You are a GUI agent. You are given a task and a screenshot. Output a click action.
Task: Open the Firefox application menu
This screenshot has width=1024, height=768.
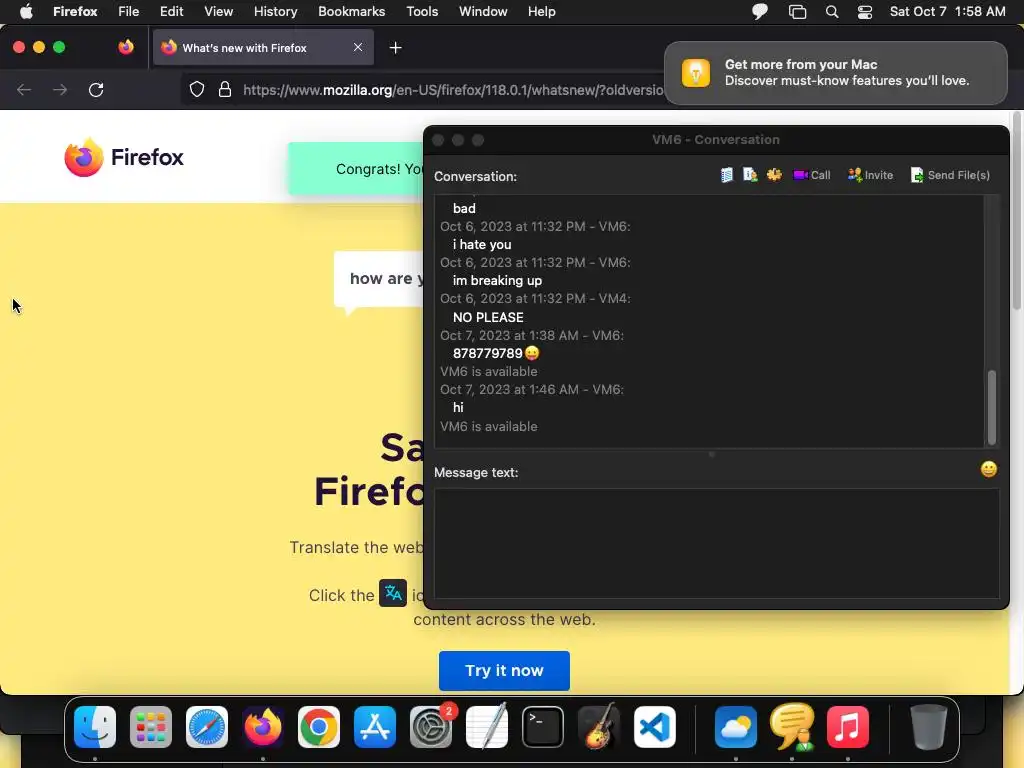coord(75,12)
